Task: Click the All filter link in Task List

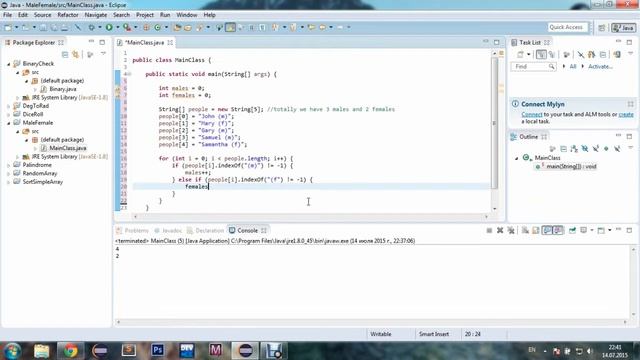Action: point(573,67)
